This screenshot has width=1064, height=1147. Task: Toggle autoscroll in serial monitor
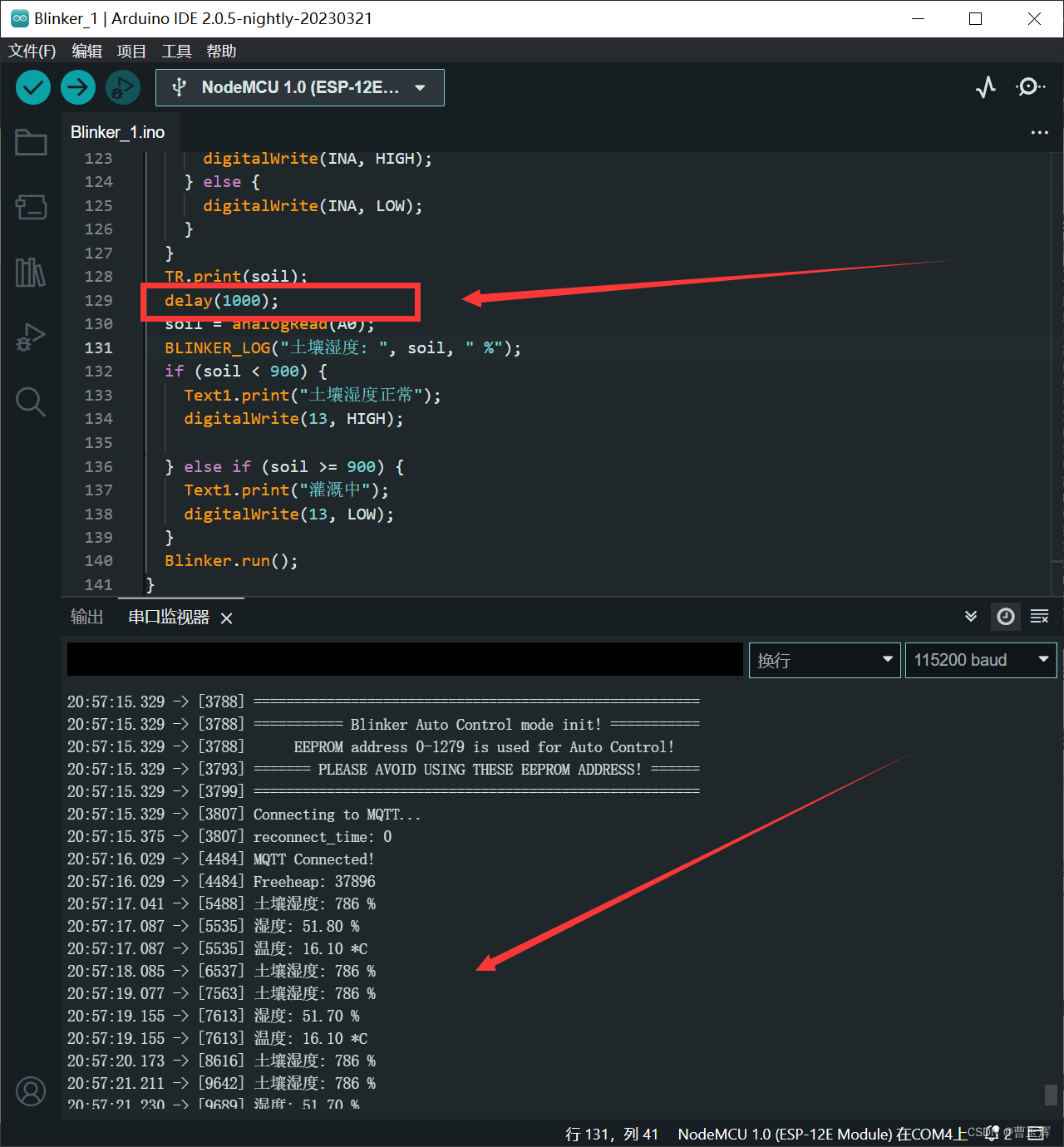tap(971, 616)
